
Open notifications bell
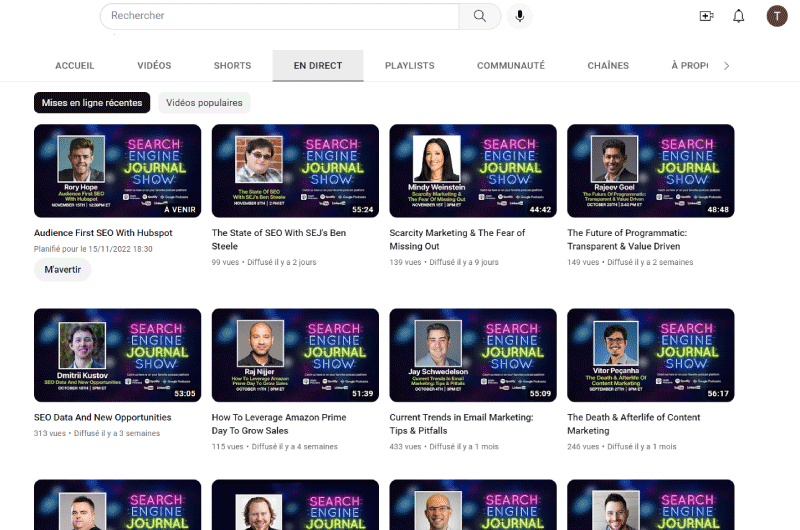738,16
